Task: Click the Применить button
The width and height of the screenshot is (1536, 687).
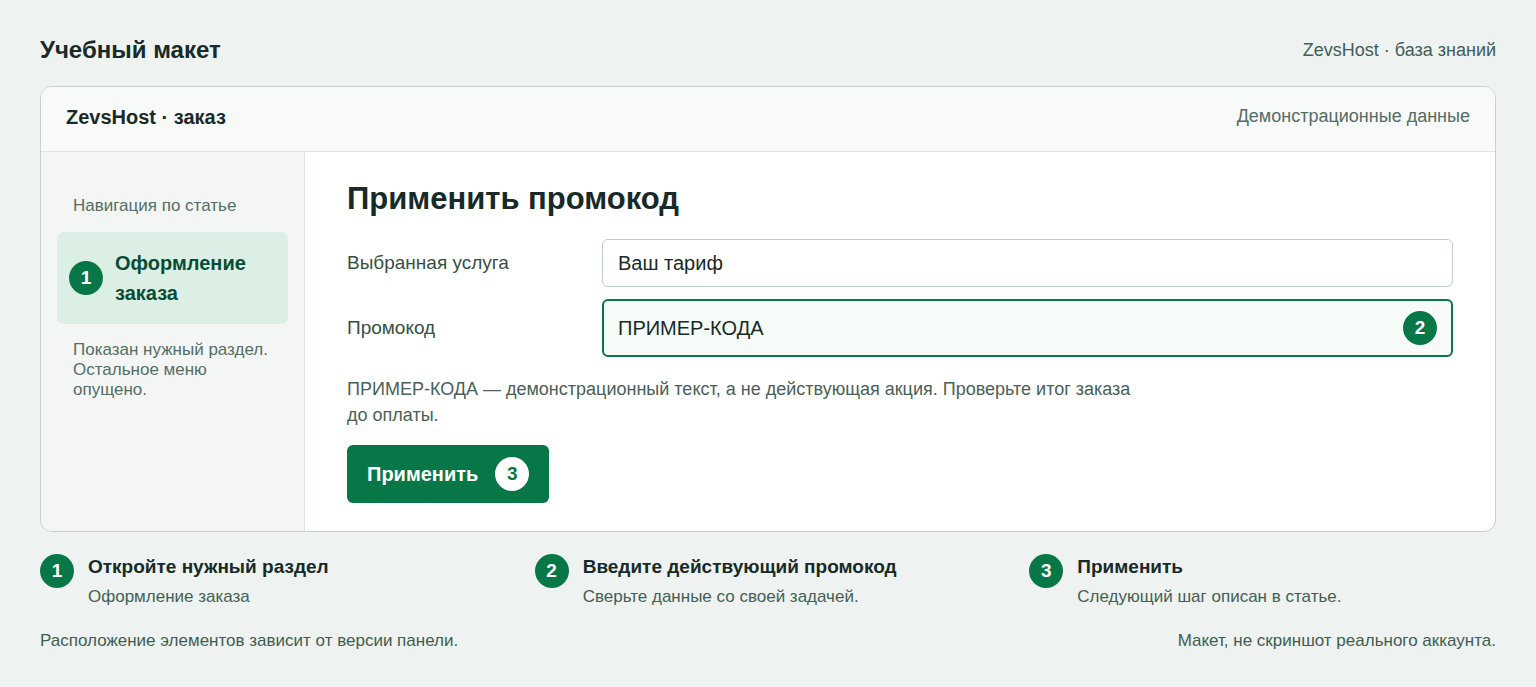Action: pyautogui.click(x=447, y=474)
